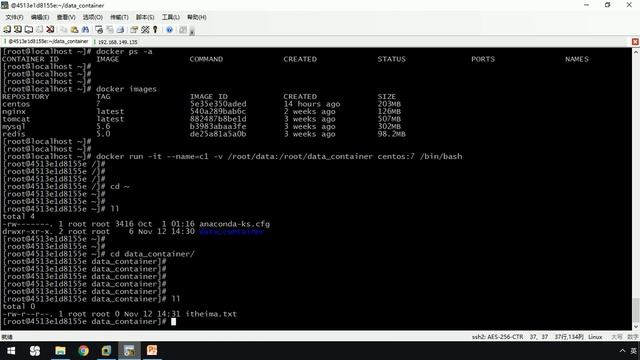Viewport: 640px width, 360px height.
Task: Switch to the 192.168.149.135 session tab
Action: coord(117,42)
